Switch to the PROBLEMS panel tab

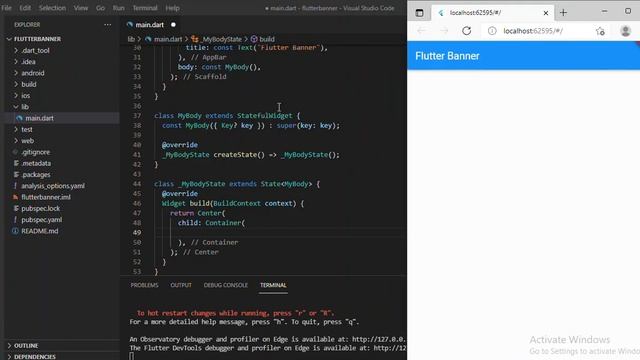144,285
